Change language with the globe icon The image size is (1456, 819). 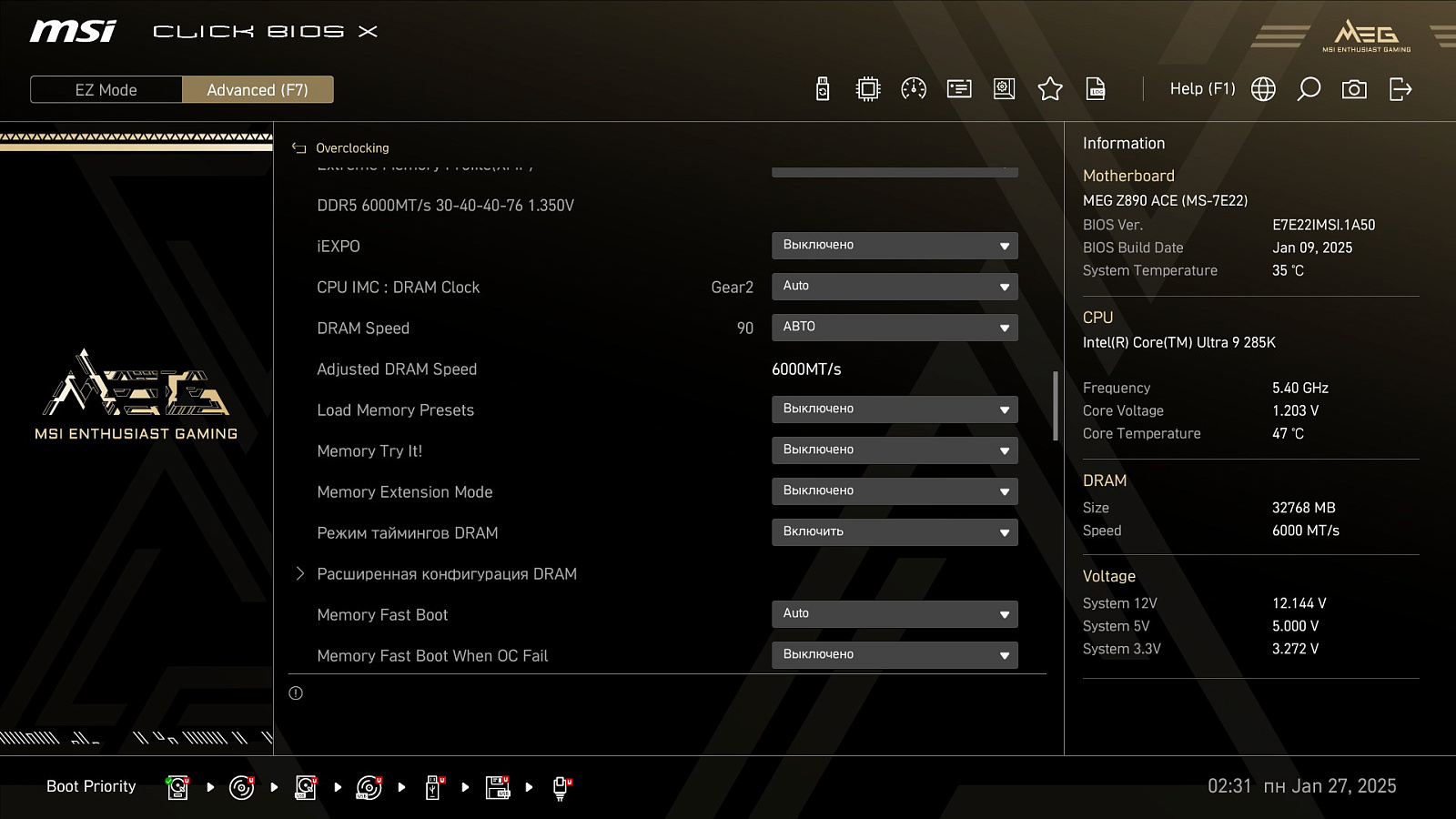[1263, 89]
